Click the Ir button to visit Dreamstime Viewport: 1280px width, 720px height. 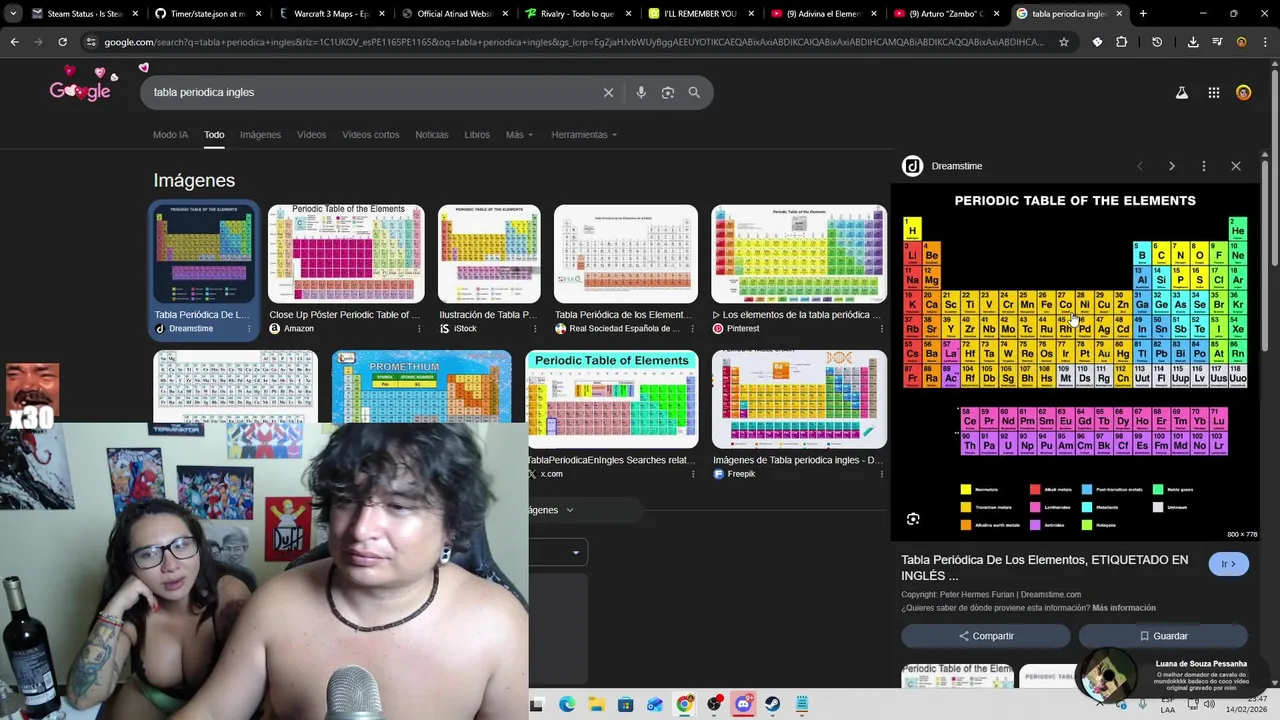[x=1228, y=564]
